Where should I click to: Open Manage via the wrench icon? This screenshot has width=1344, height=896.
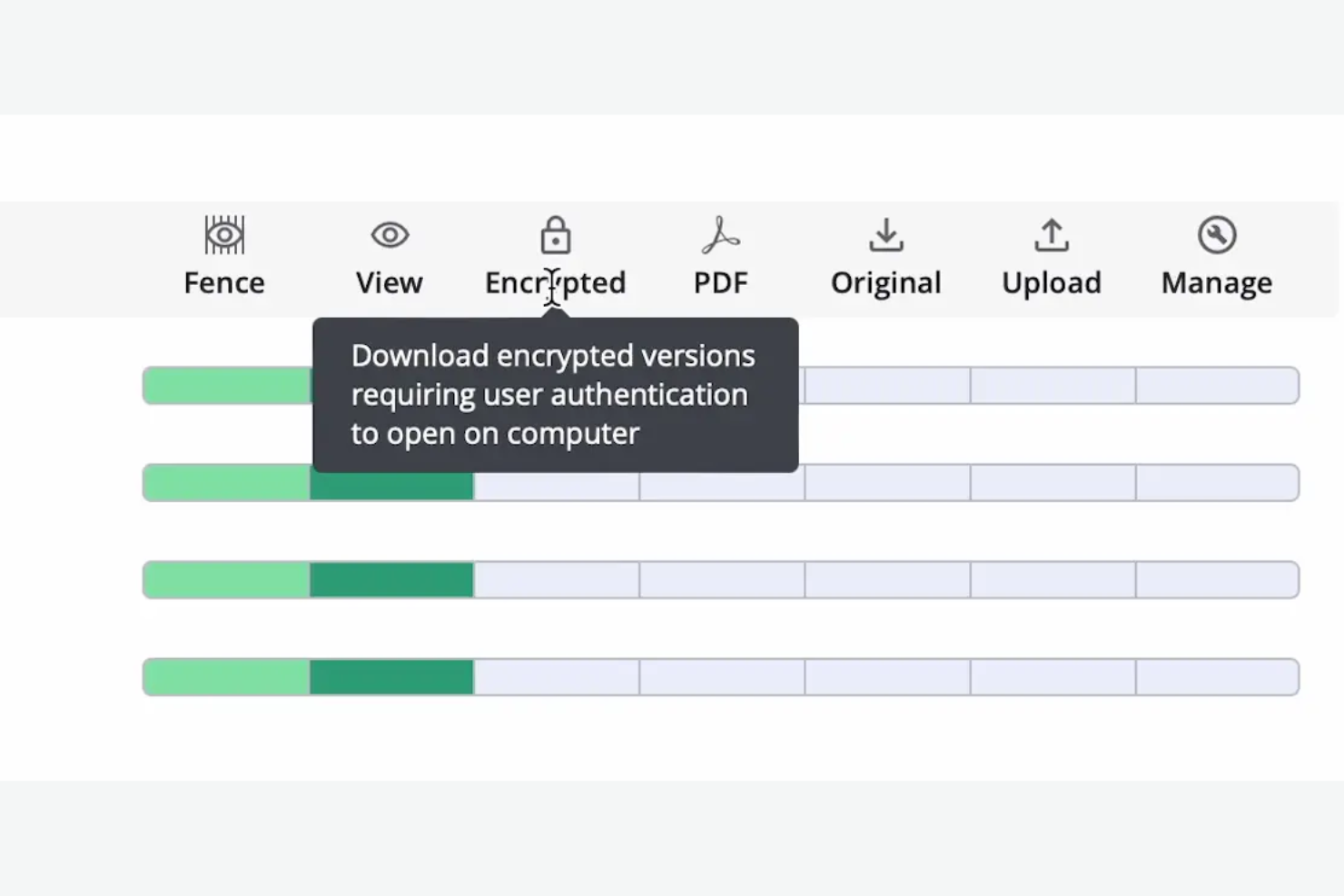coord(1217,235)
